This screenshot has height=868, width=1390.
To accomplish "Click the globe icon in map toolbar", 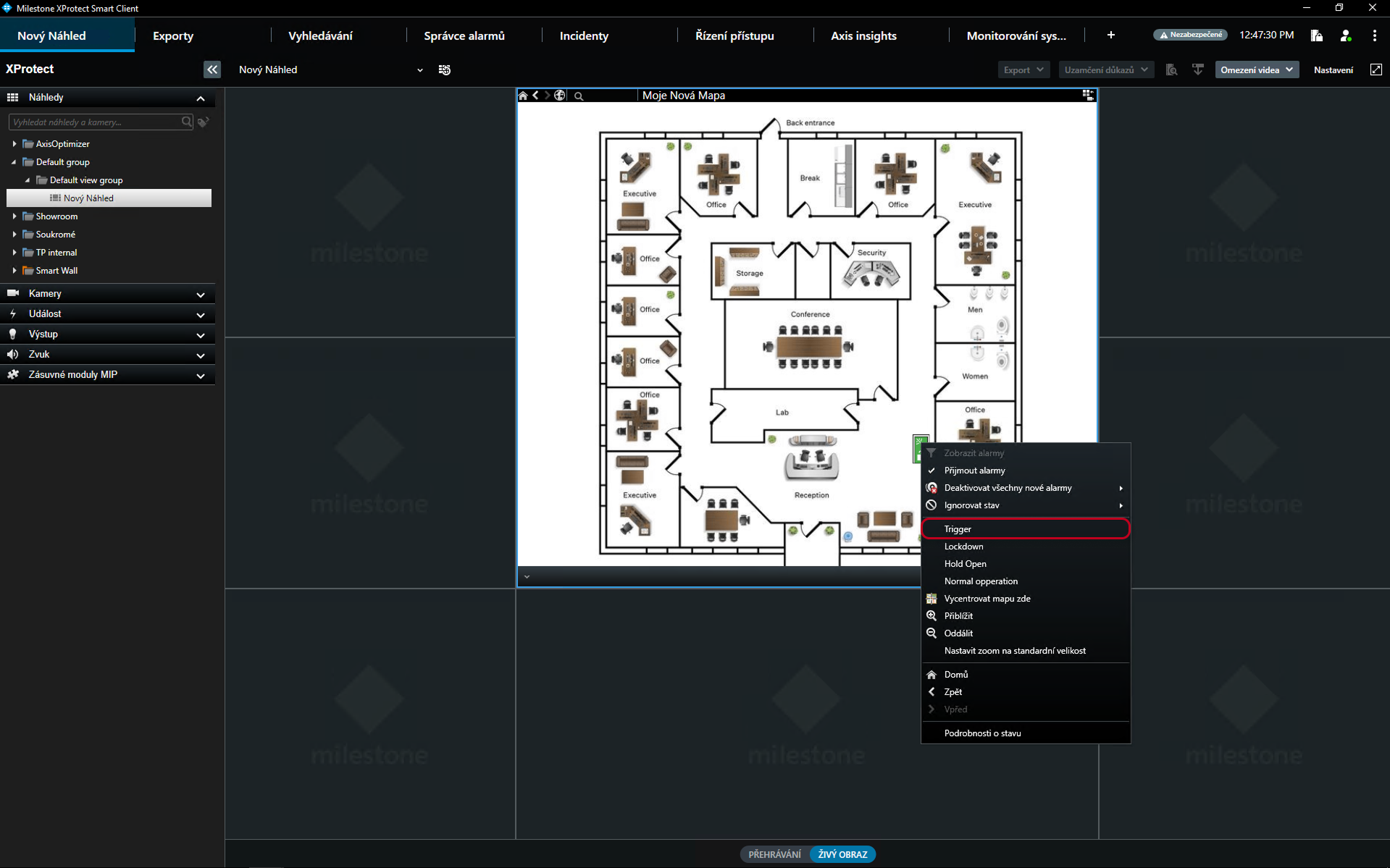I will point(560,96).
